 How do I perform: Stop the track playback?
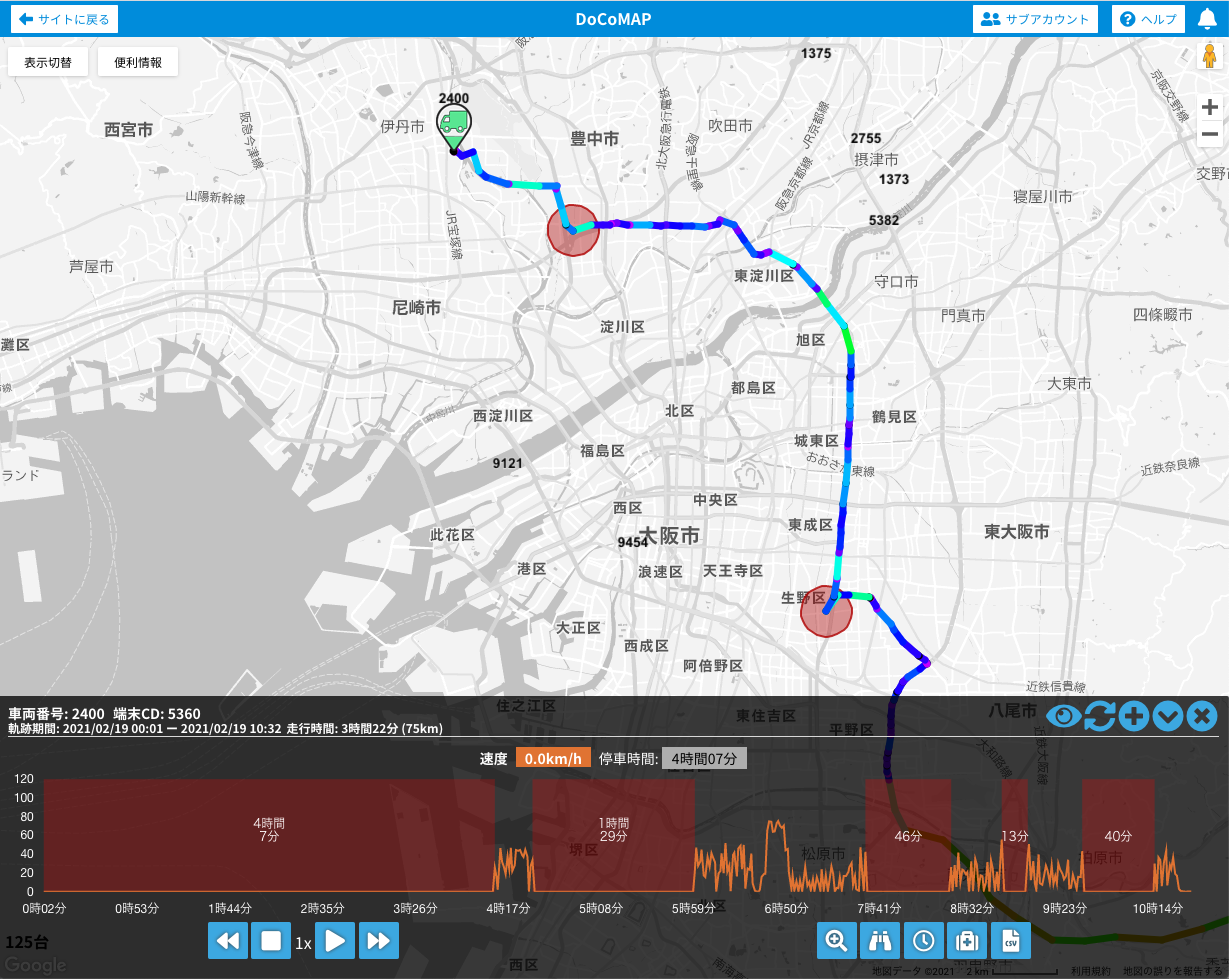[x=271, y=941]
